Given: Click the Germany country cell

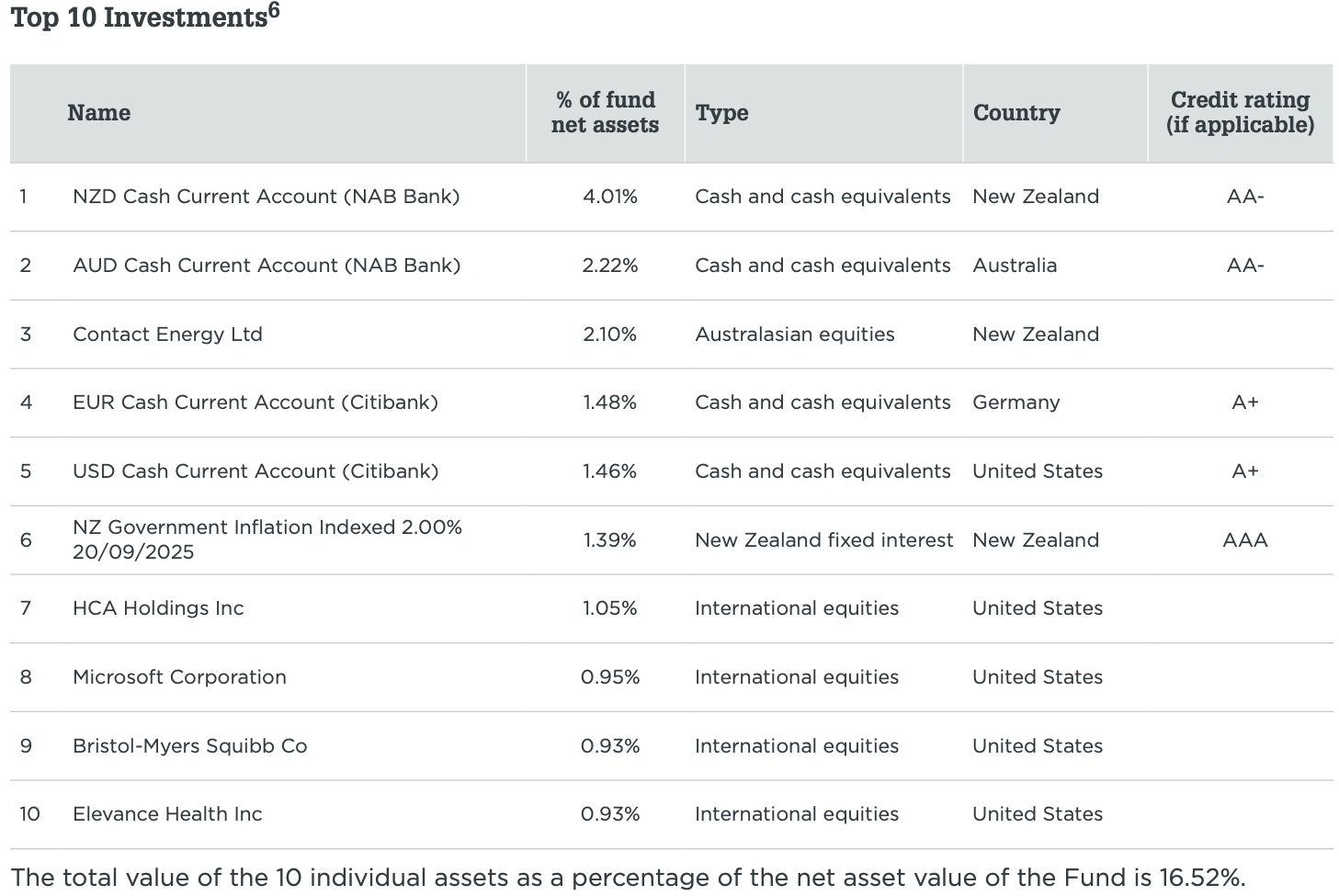Looking at the screenshot, I should coord(1016,403).
